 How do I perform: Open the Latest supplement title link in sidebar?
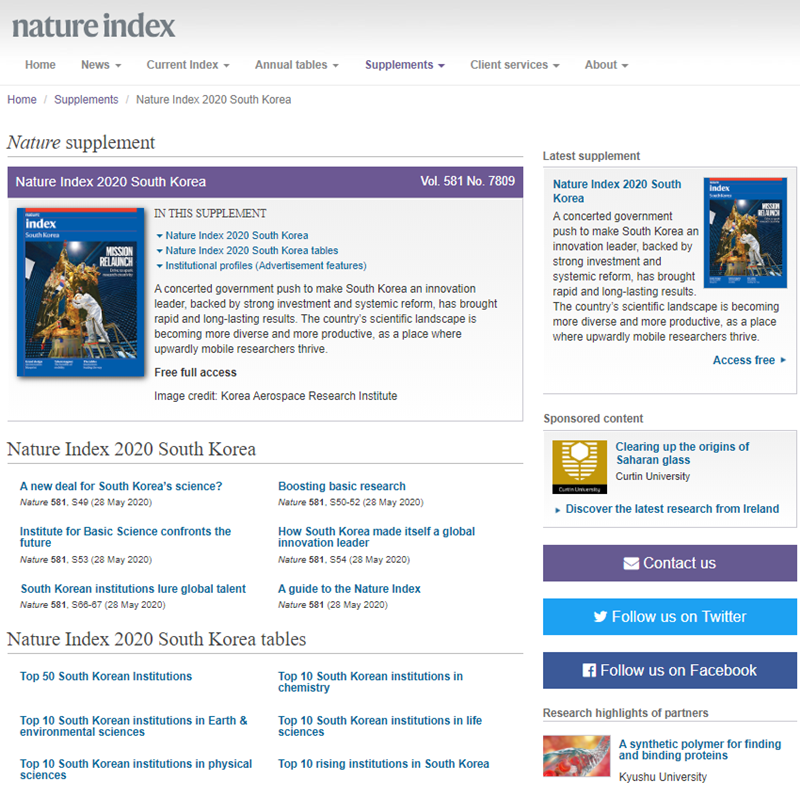pyautogui.click(x=617, y=191)
